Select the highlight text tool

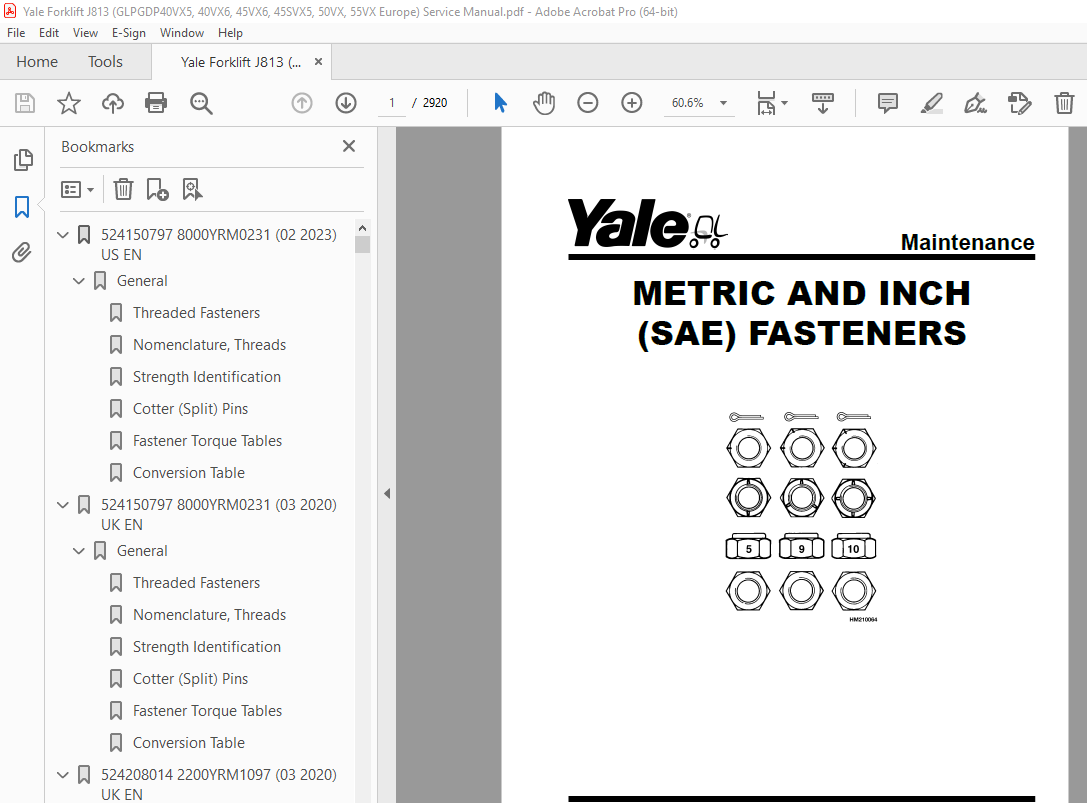[x=932, y=103]
